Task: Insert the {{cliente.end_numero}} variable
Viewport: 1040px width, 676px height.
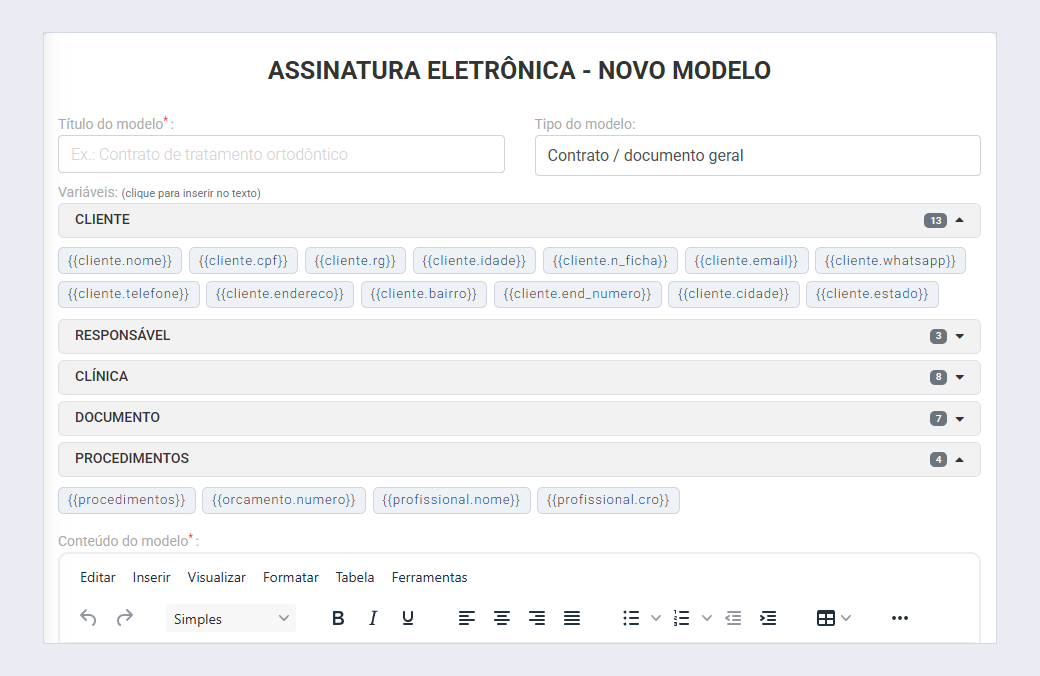Action: (578, 294)
